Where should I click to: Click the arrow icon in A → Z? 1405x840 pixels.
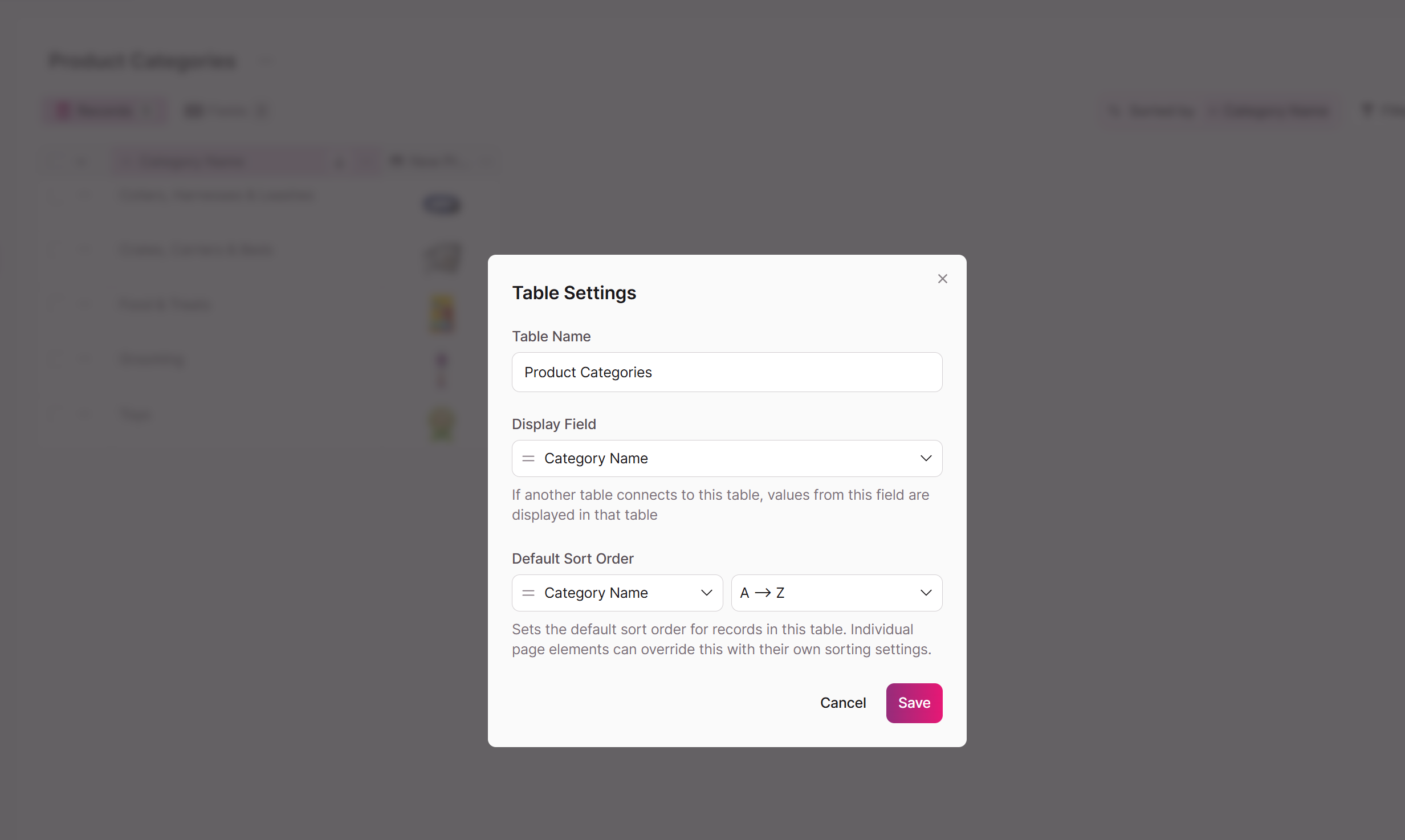tap(763, 593)
